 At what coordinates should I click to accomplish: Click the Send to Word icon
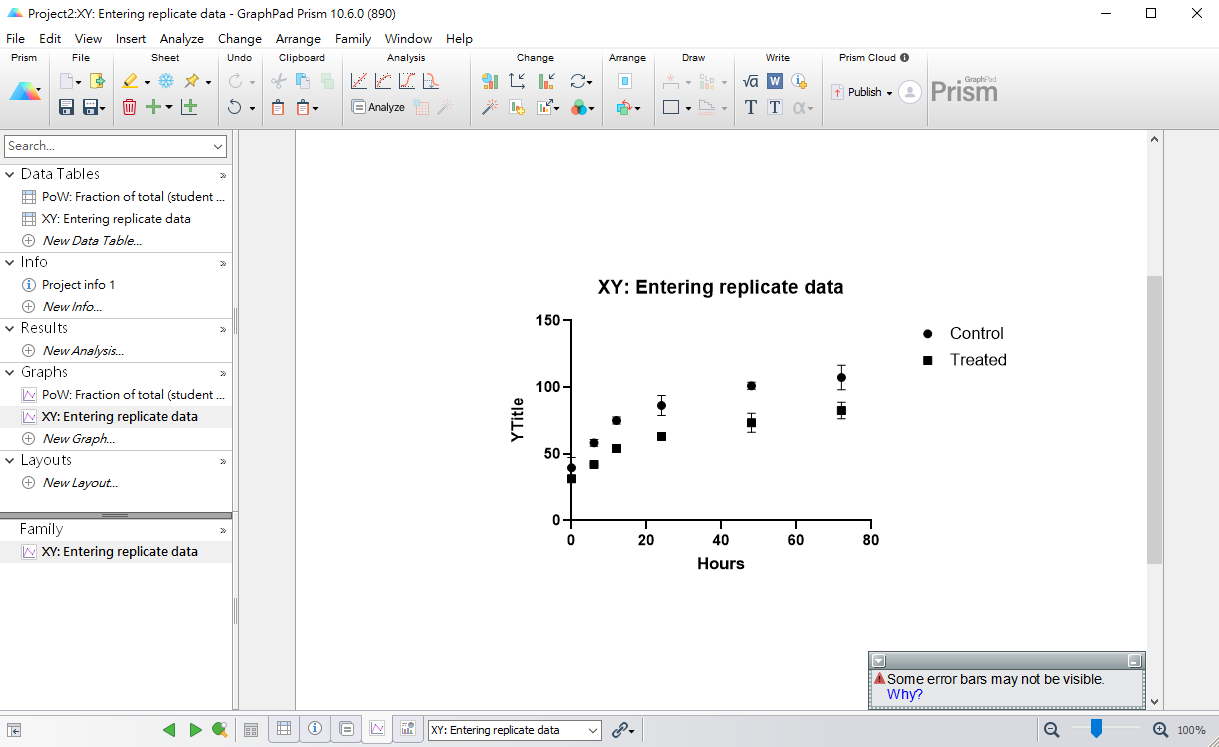click(775, 81)
